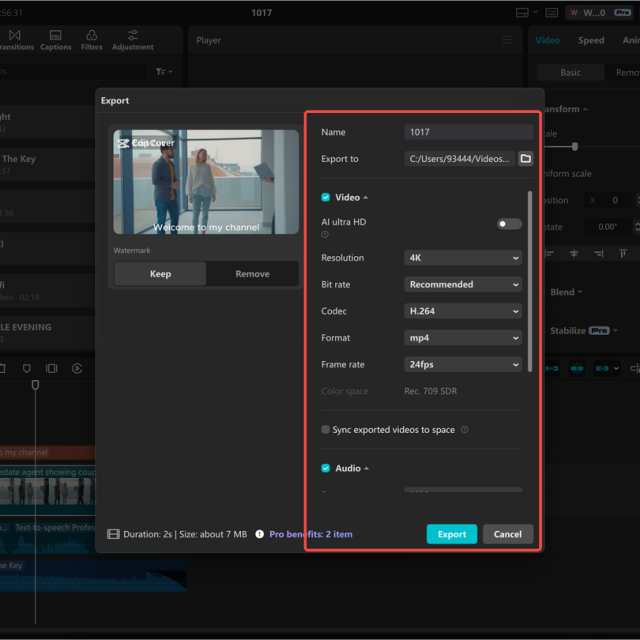Uncheck the Audio export checkbox

(326, 468)
